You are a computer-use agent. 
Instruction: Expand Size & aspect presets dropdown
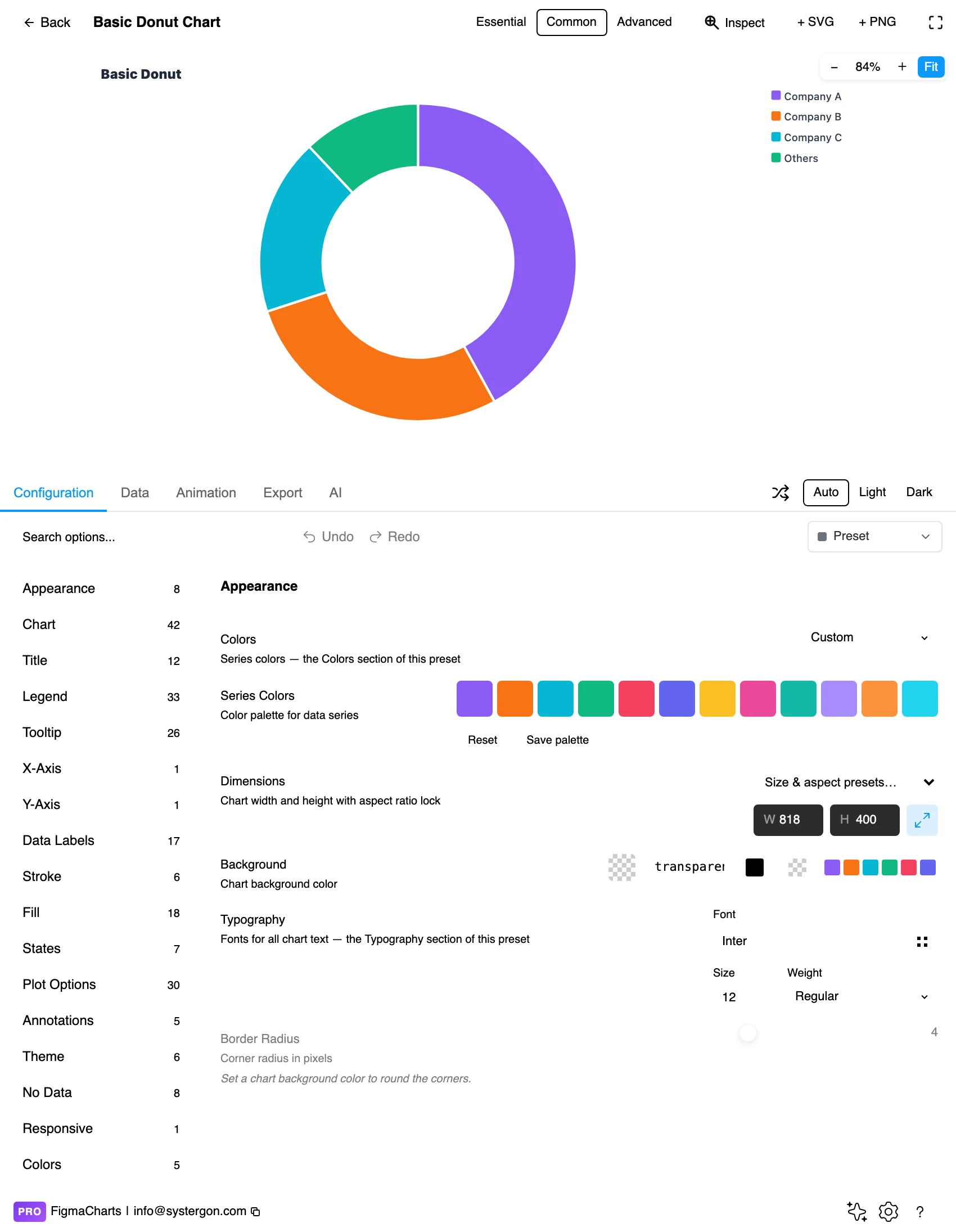(x=849, y=783)
